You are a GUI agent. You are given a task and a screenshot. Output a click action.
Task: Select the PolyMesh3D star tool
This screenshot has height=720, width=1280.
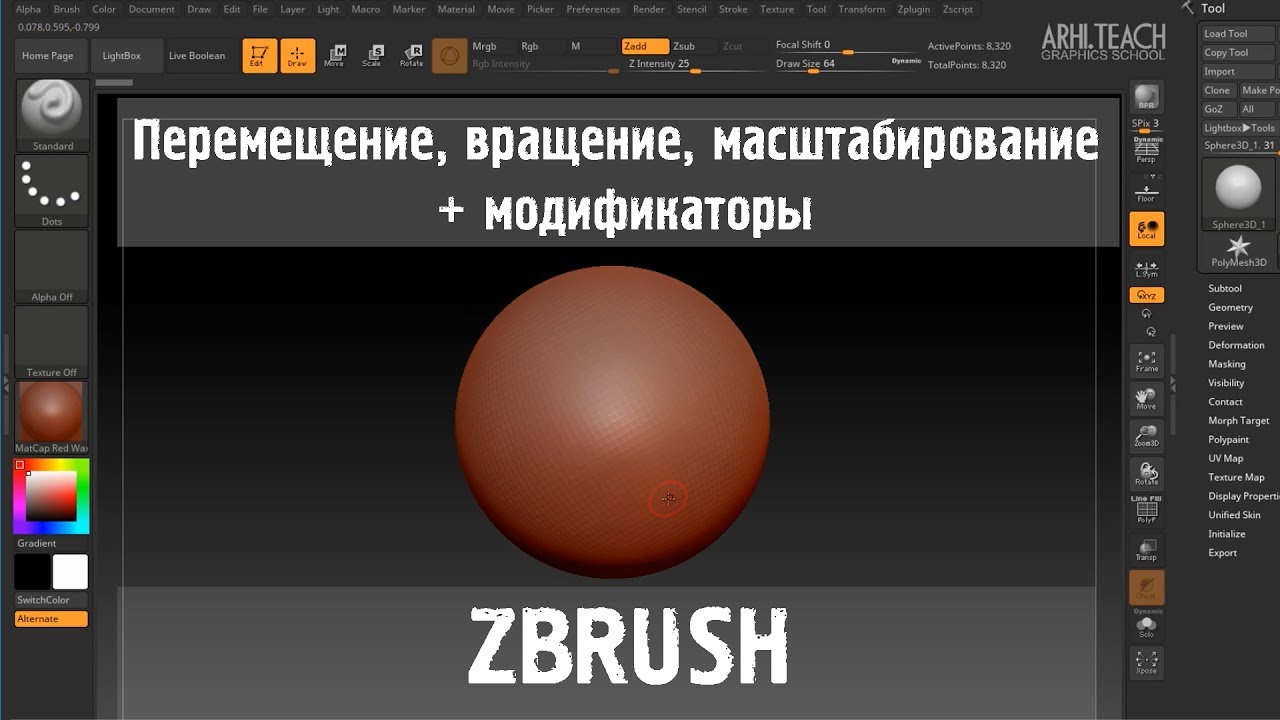[x=1239, y=250]
